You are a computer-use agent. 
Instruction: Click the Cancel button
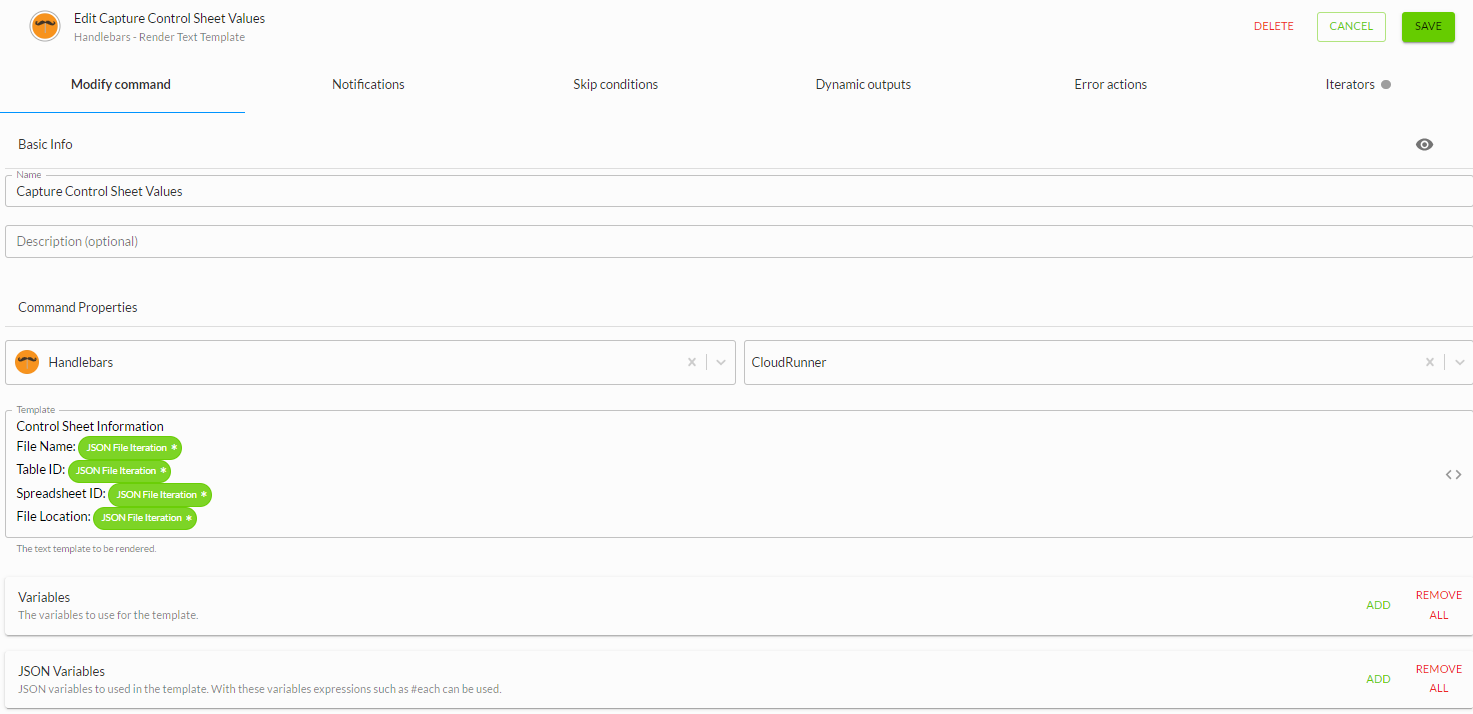[x=1350, y=27]
